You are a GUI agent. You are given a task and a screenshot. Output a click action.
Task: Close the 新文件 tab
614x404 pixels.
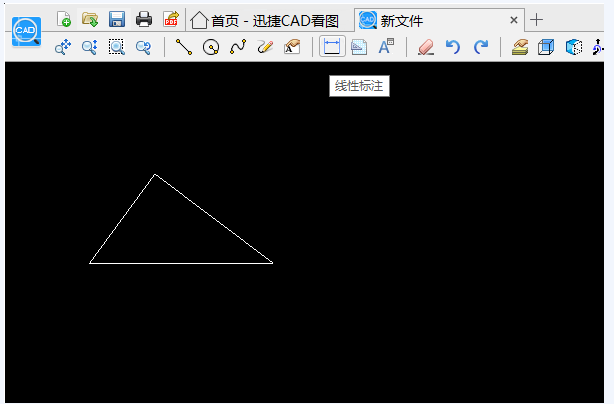click(x=514, y=20)
